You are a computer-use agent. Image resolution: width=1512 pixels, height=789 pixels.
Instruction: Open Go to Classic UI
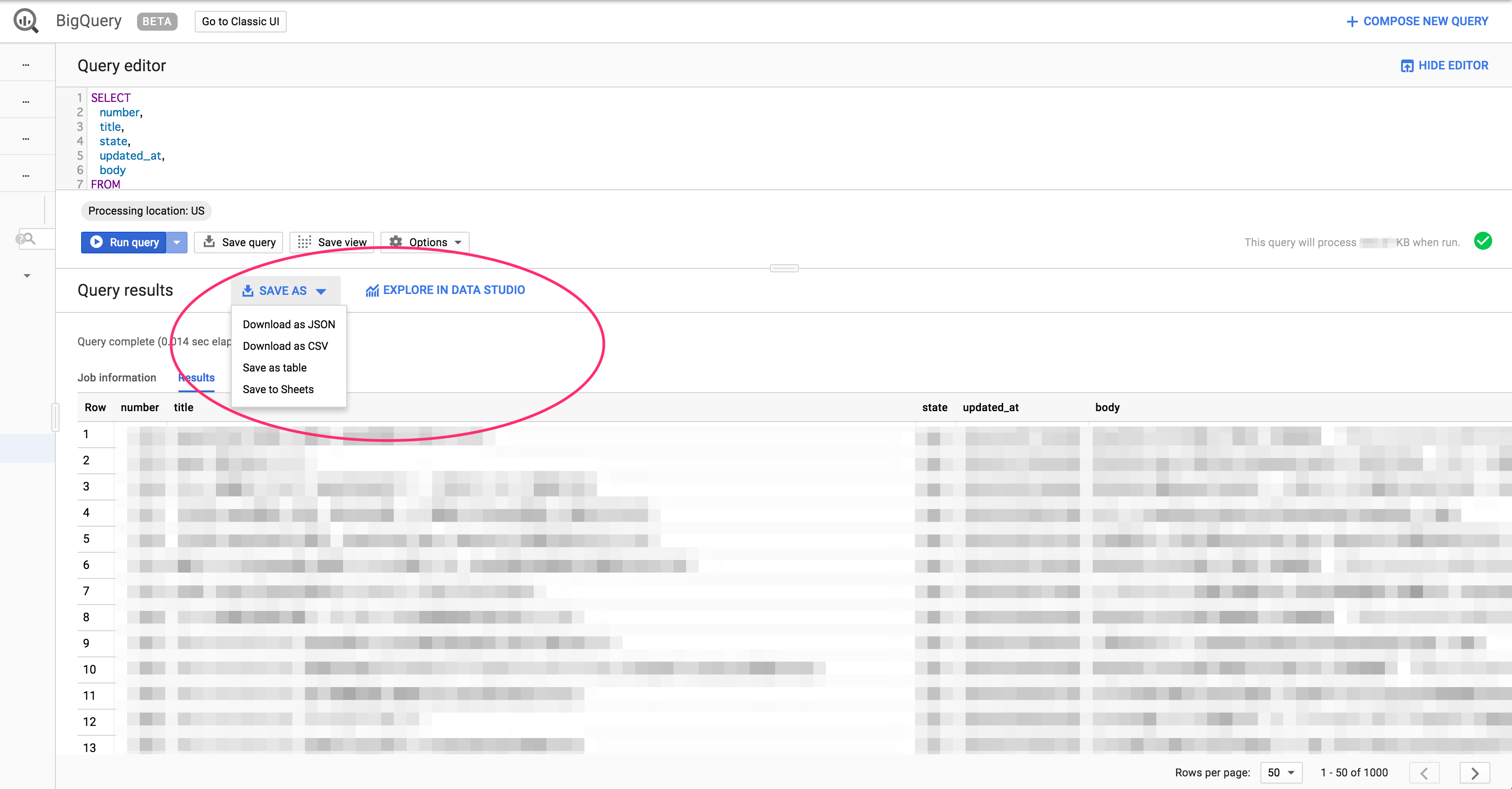[240, 22]
